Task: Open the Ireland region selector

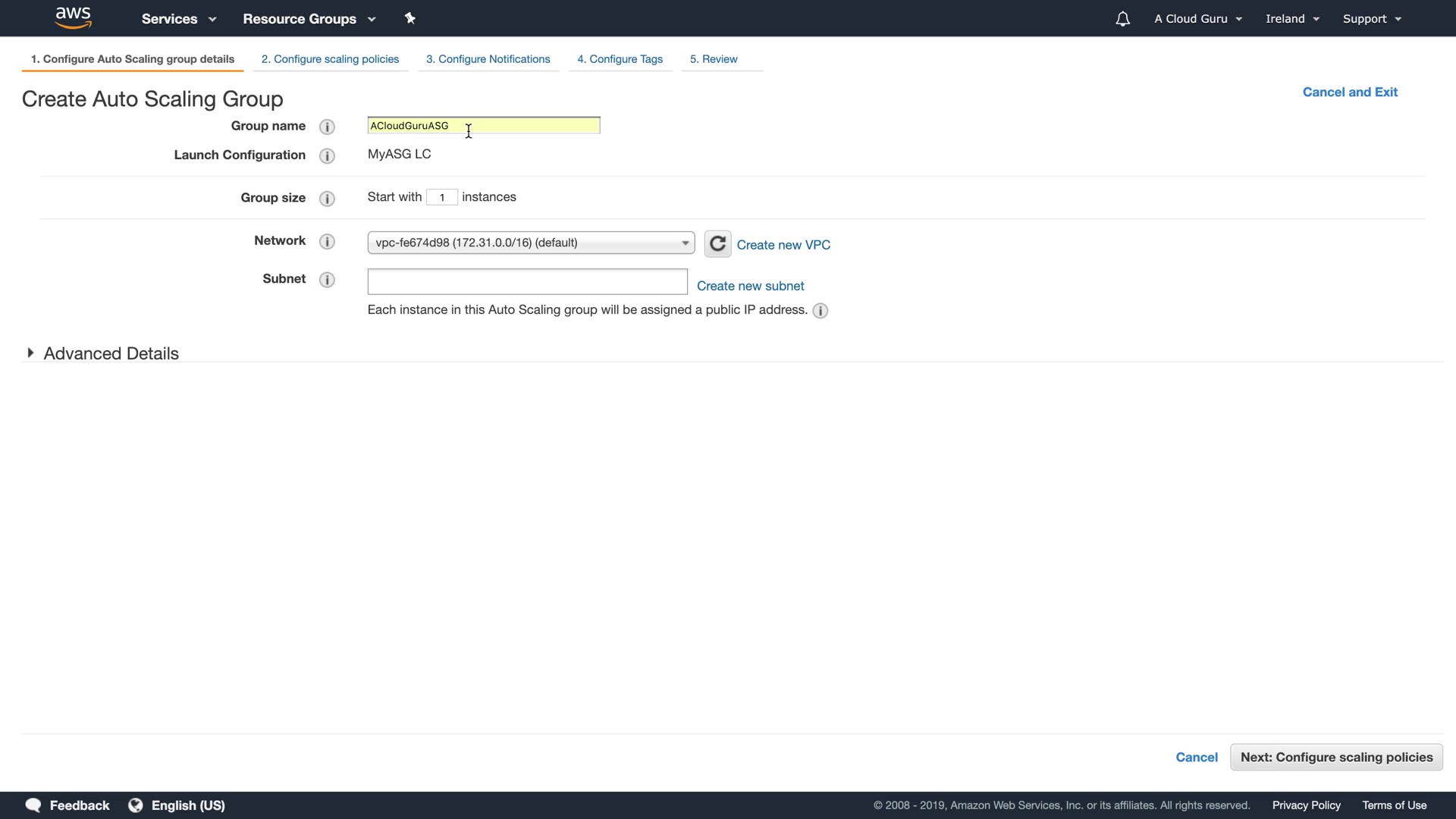Action: 1291,19
